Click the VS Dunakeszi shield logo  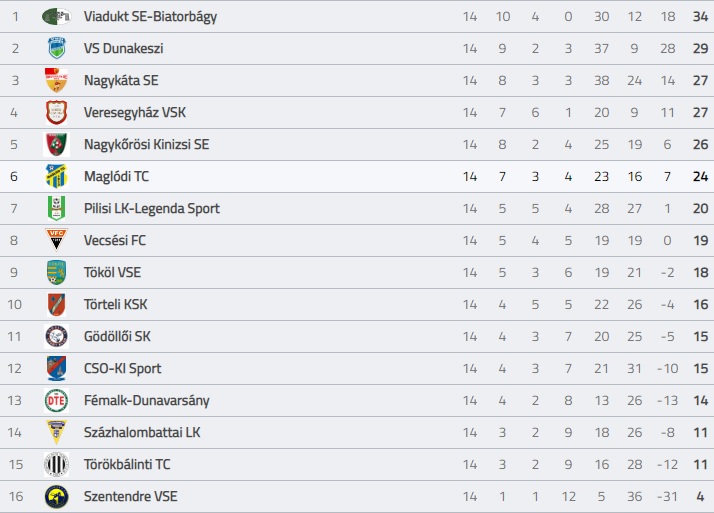(x=56, y=48)
